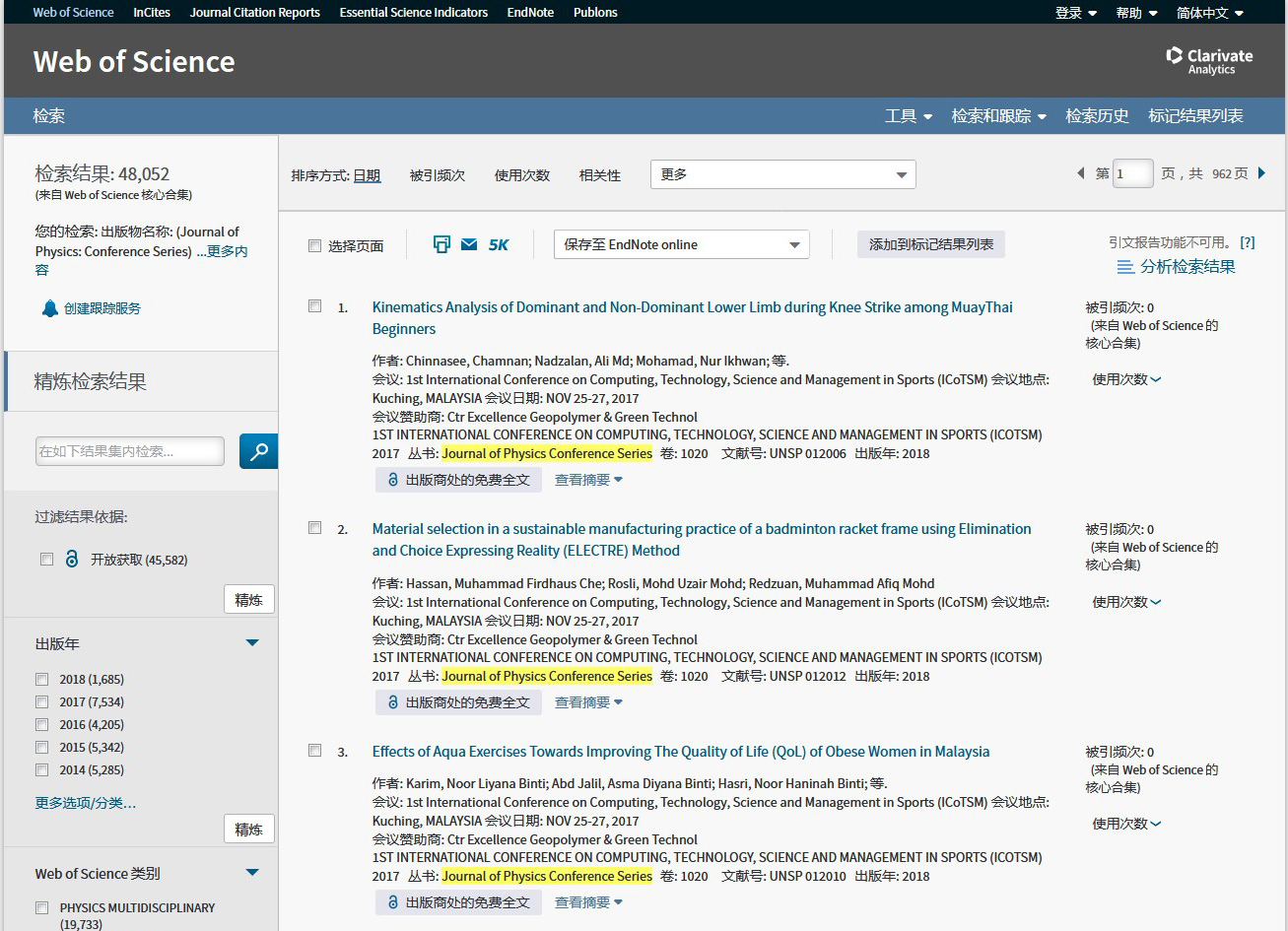This screenshot has height=931, width=1288.
Task: Click the open access icon beside 开放获取
Action: coord(72,559)
